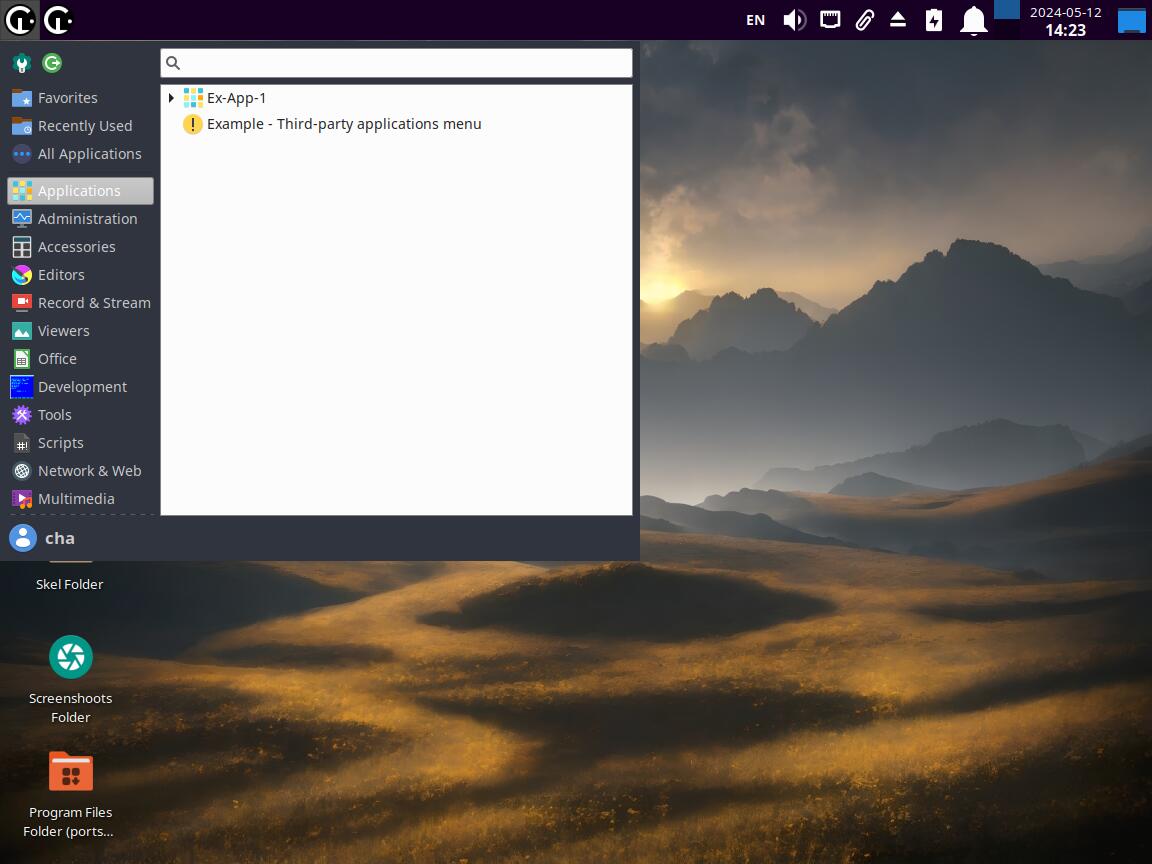
Task: Click the Administration monitor icon
Action: (22, 219)
